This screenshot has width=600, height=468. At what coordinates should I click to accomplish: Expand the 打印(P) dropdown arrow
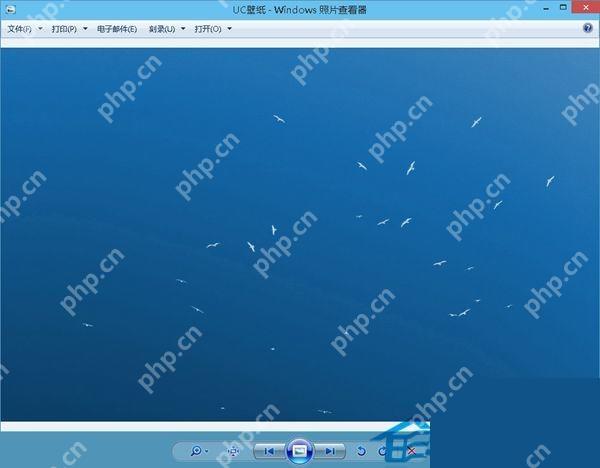[x=85, y=29]
